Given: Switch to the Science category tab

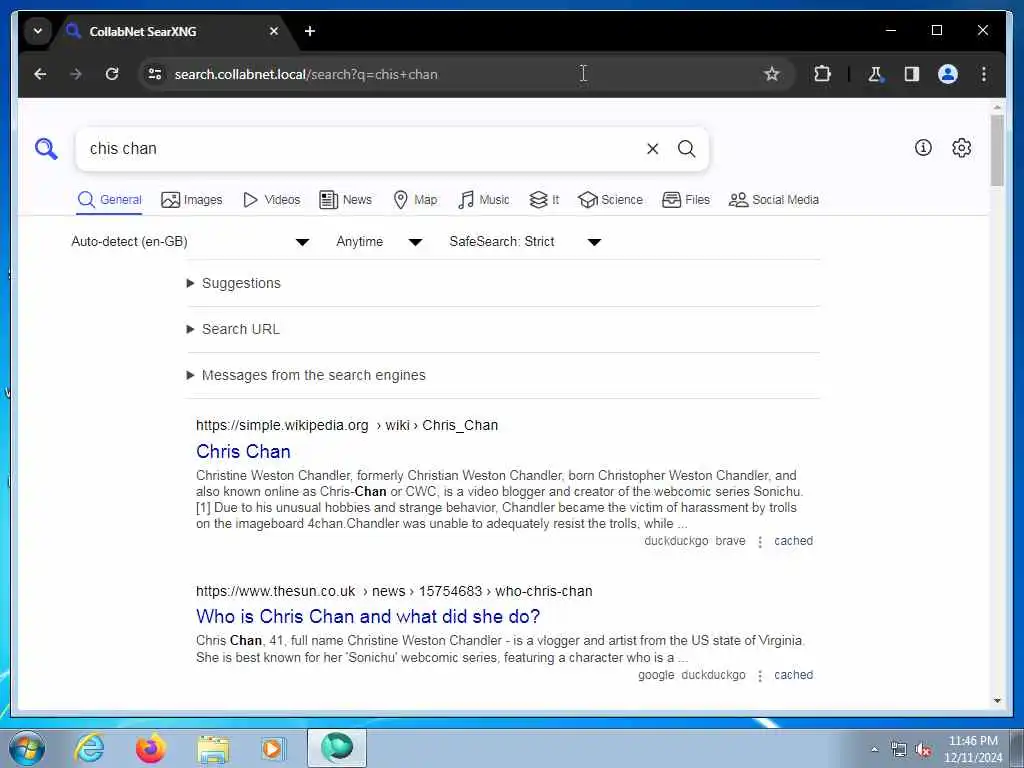Looking at the screenshot, I should pyautogui.click(x=611, y=200).
